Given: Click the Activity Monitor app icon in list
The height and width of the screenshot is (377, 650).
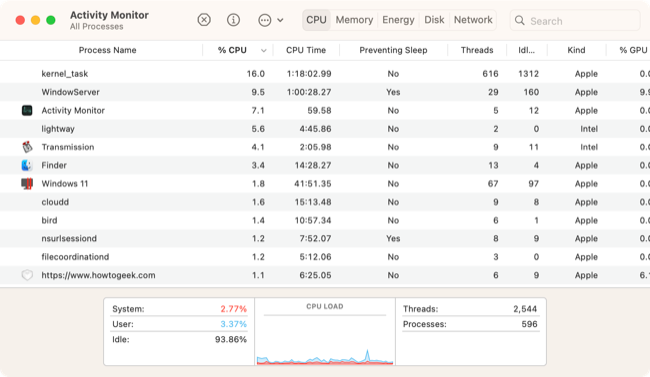Looking at the screenshot, I should [27, 110].
